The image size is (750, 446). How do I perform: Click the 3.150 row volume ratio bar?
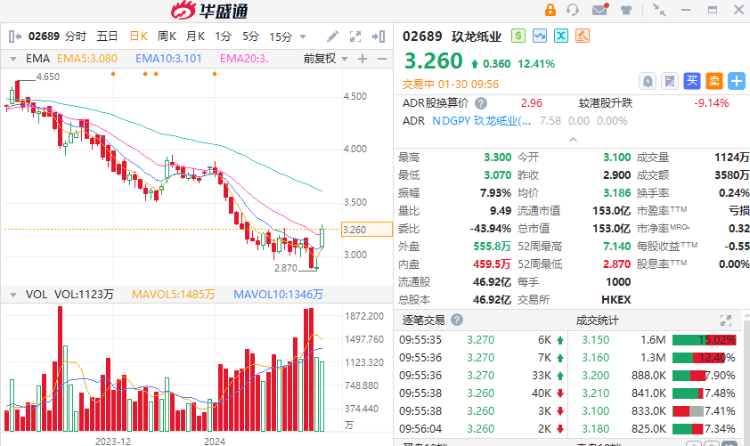704,340
